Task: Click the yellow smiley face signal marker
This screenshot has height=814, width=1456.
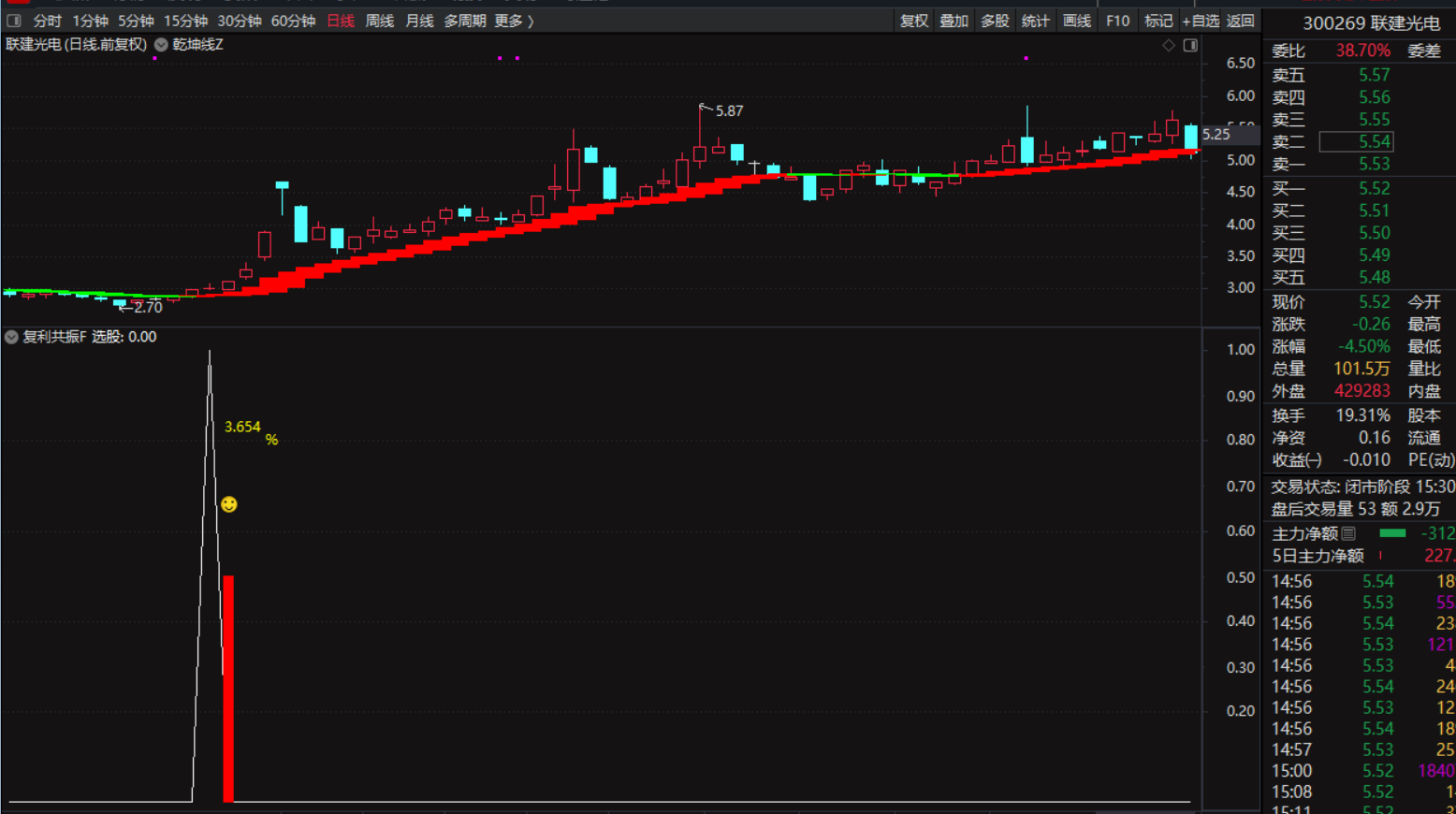Action: tap(229, 505)
